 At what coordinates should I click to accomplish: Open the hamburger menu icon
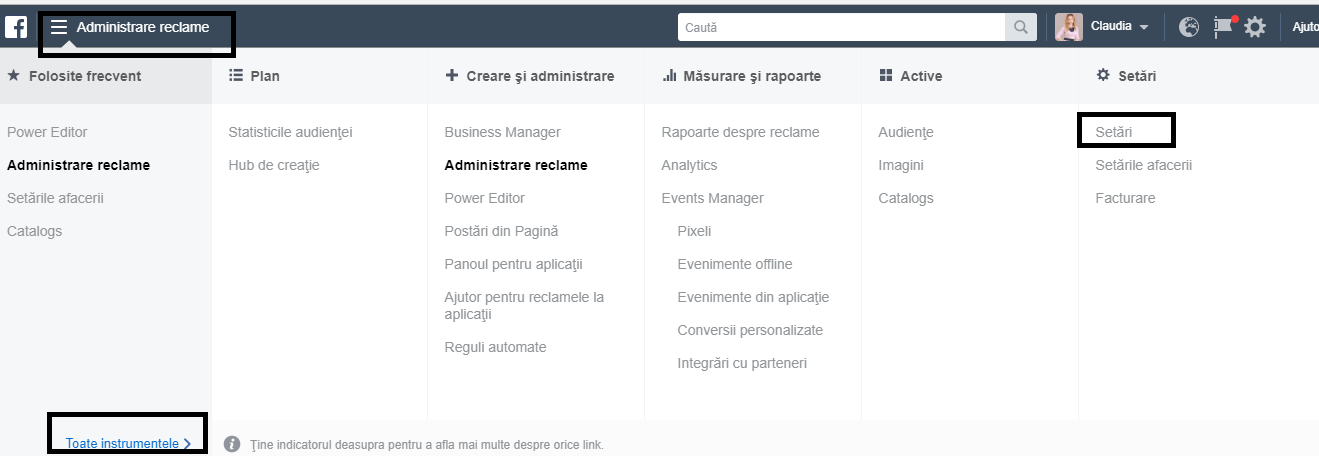click(59, 27)
